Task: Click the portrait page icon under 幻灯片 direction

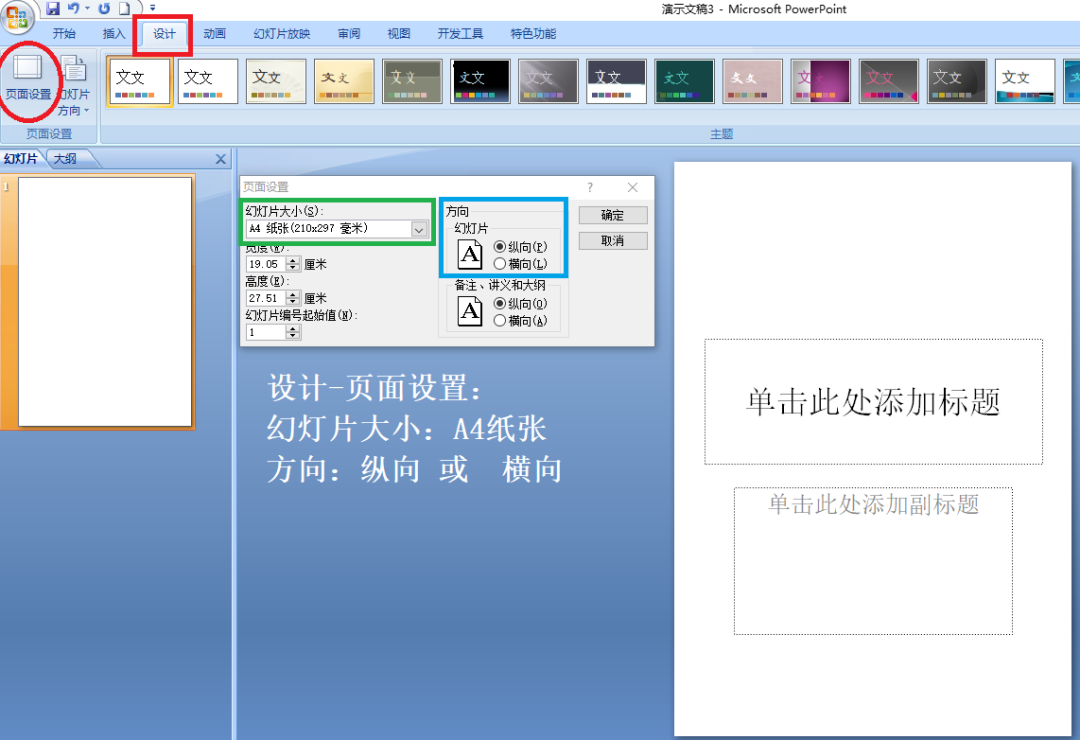Action: (470, 254)
